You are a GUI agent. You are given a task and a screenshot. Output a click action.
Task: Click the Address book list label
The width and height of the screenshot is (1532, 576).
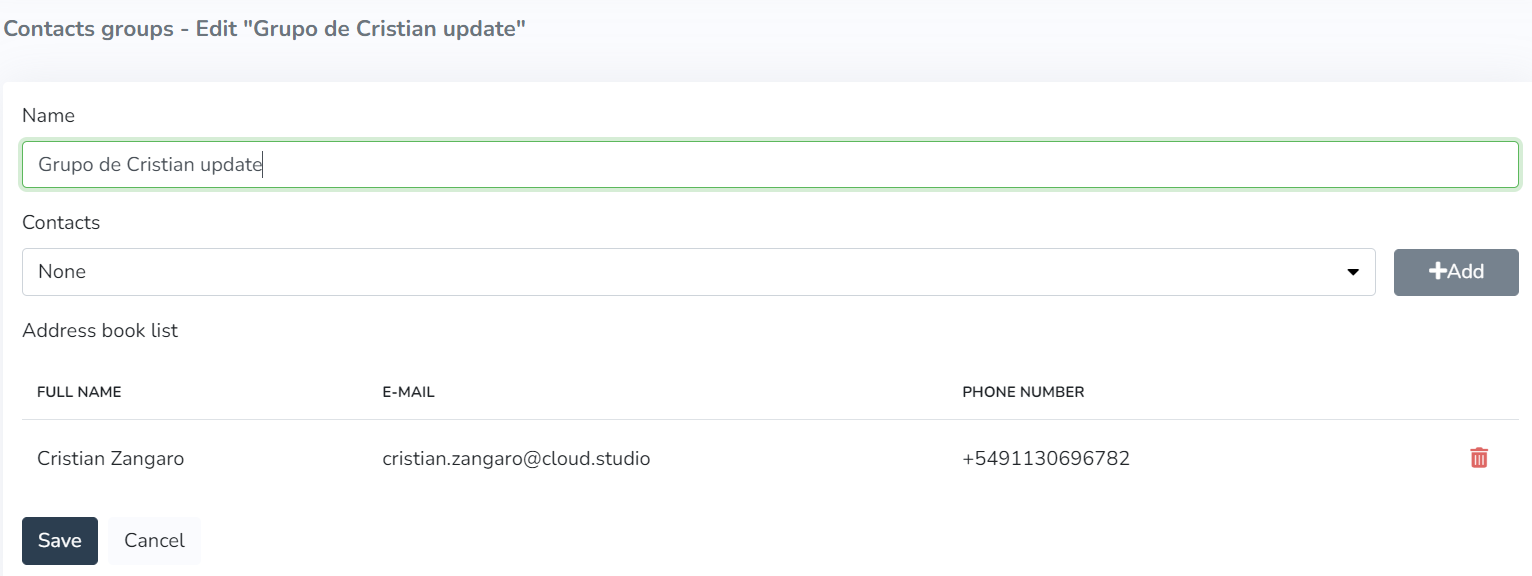pyautogui.click(x=100, y=330)
